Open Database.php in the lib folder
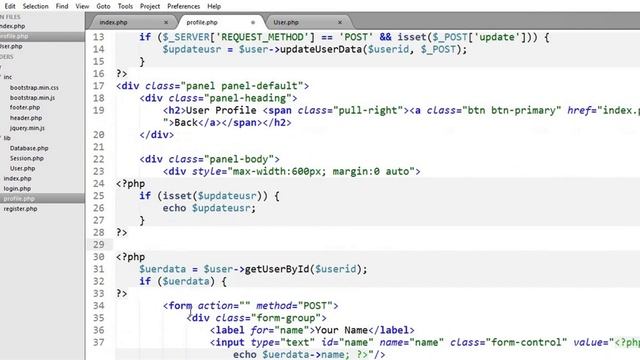Screen dimensions: 640x360 [29, 148]
